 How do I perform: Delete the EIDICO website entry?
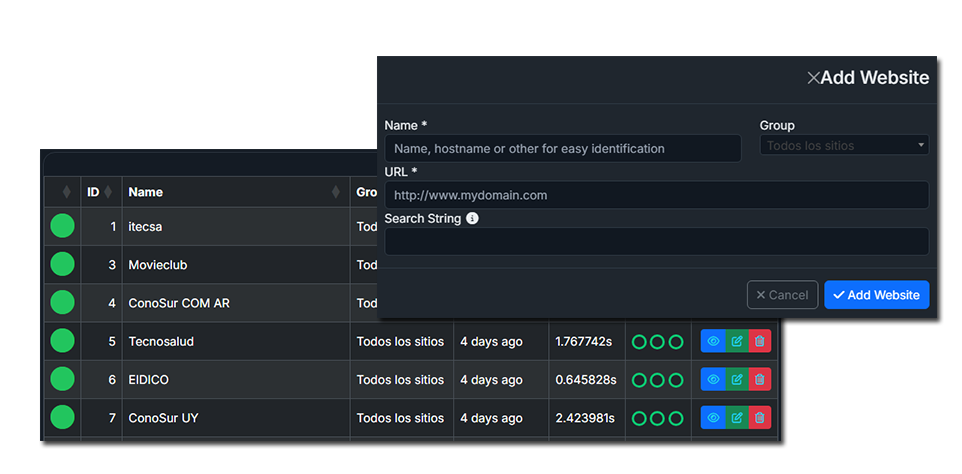760,380
